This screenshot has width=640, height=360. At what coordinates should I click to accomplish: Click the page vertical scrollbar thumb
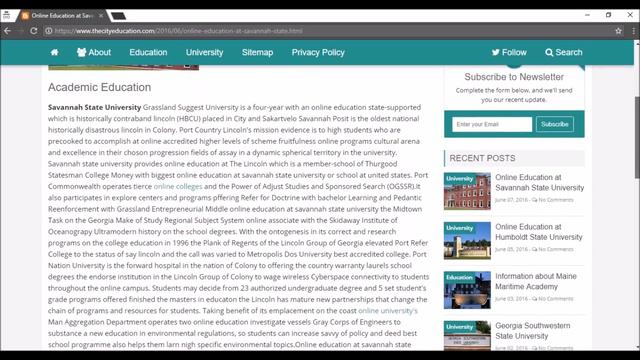pyautogui.click(x=637, y=137)
